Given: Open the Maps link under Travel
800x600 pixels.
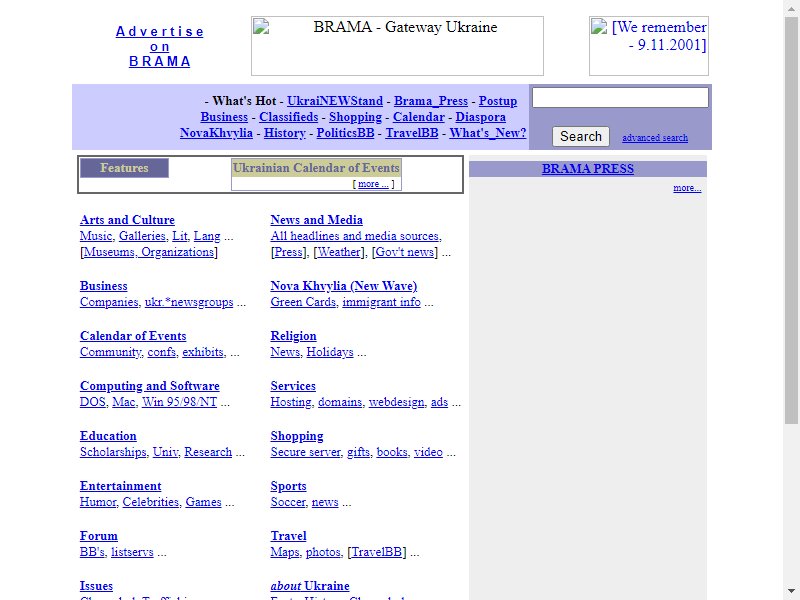Looking at the screenshot, I should [285, 552].
